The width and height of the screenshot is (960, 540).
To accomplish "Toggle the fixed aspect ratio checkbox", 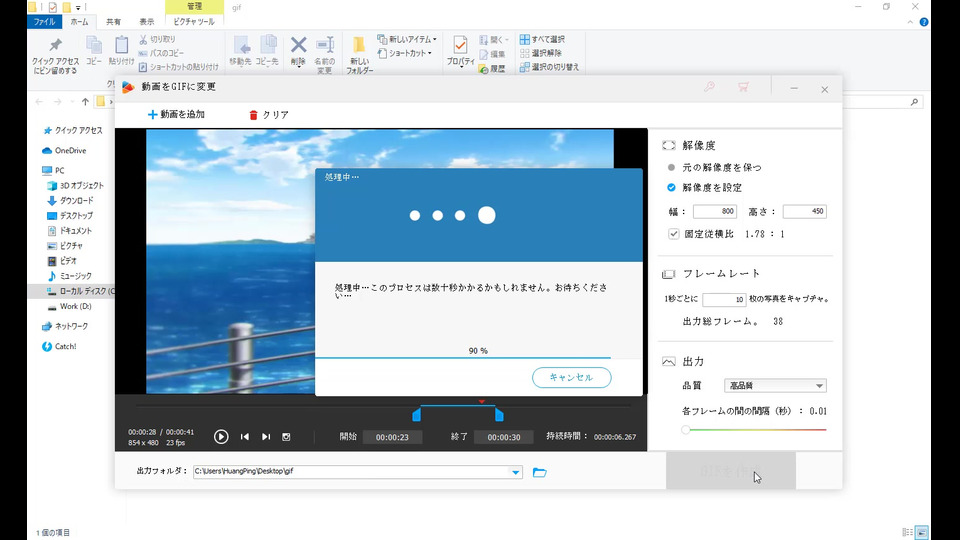I will coord(674,234).
